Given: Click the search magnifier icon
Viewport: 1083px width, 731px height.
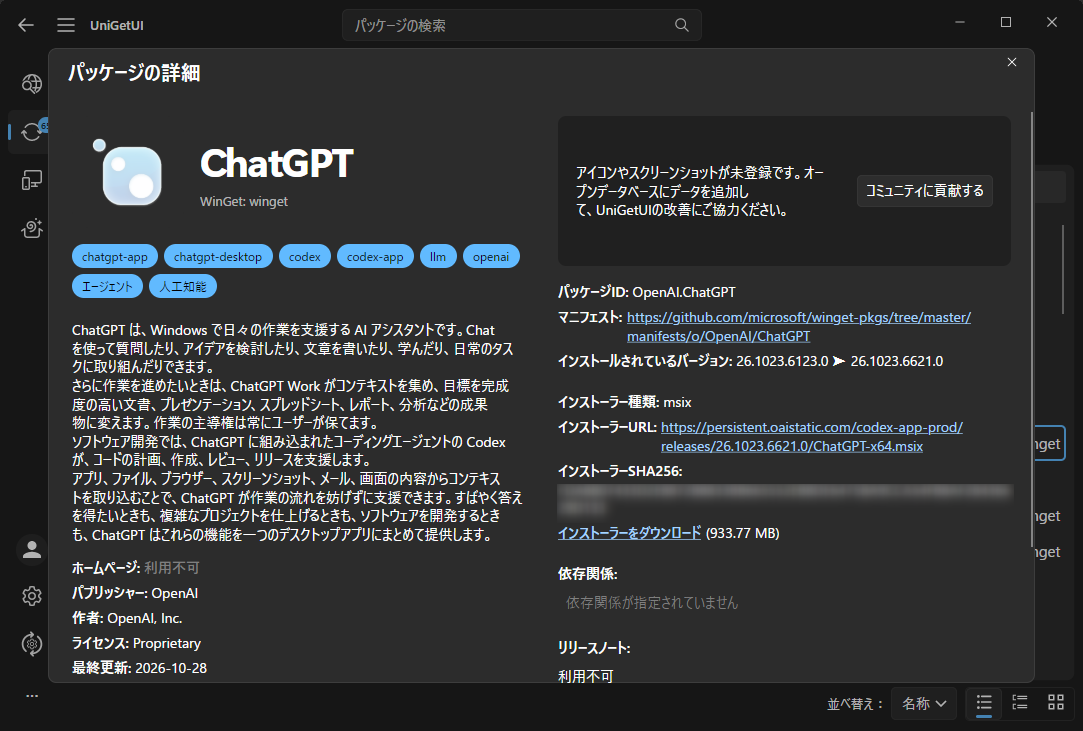Looking at the screenshot, I should (x=681, y=26).
